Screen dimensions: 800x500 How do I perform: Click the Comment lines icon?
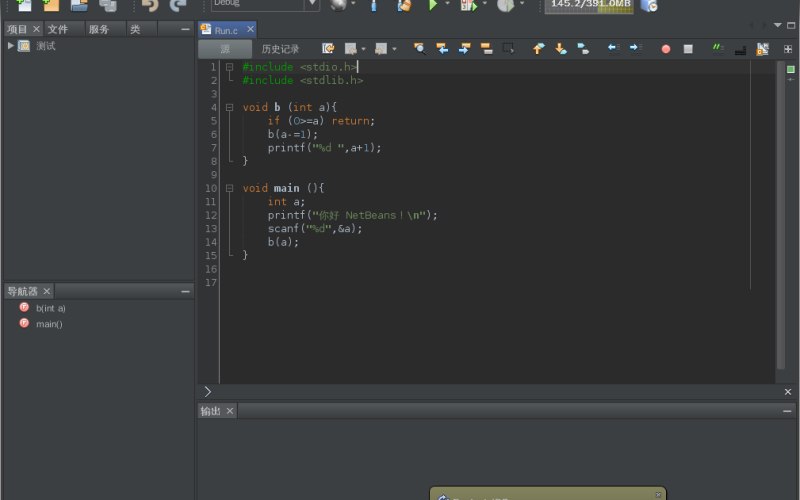[x=718, y=48]
